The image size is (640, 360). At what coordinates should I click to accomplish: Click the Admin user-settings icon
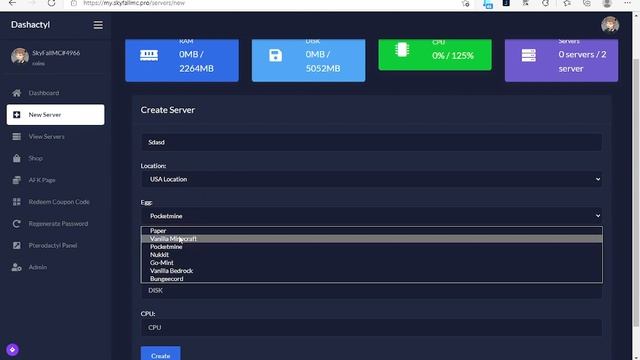[16, 267]
